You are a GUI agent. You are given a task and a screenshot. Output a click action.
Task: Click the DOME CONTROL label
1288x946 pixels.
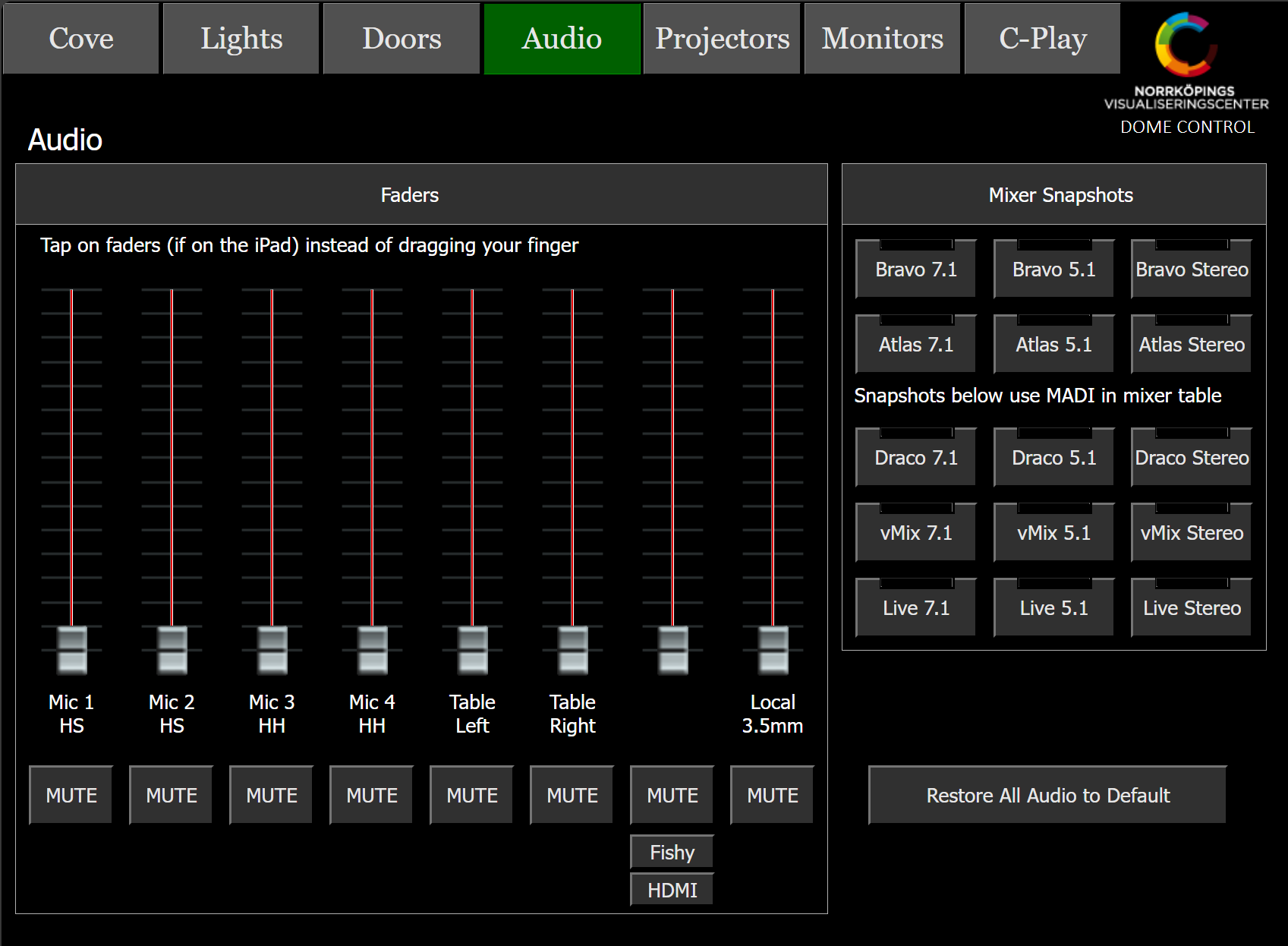coord(1188,127)
